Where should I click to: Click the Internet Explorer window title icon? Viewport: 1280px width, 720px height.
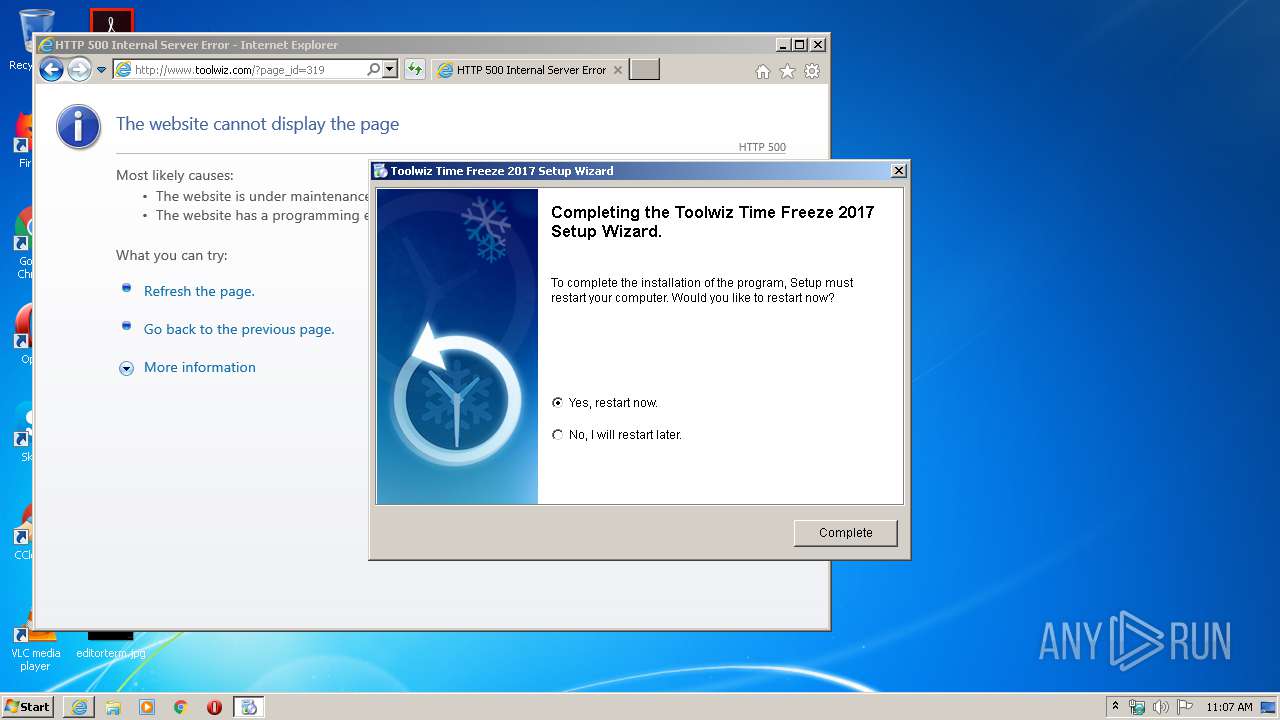(46, 45)
